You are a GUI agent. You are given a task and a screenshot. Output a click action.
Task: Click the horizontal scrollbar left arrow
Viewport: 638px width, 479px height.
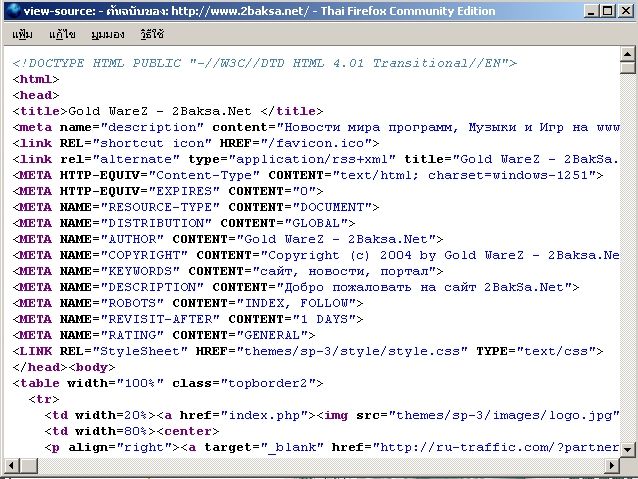pos(11,465)
